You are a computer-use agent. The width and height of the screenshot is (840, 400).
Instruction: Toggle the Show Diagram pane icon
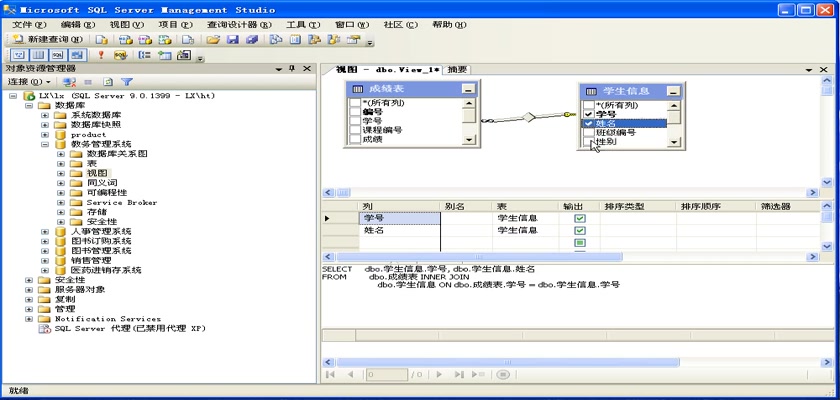click(19, 56)
